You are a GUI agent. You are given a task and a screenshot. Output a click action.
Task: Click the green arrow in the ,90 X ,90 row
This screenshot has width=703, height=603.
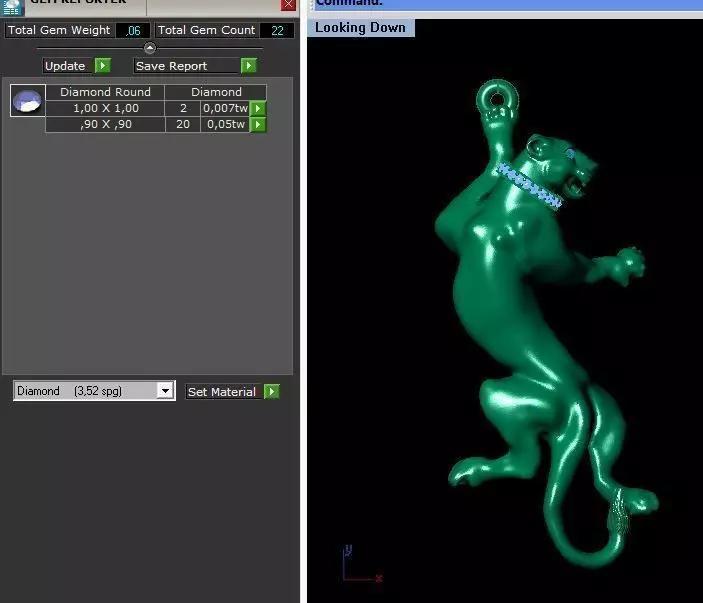pyautogui.click(x=258, y=124)
